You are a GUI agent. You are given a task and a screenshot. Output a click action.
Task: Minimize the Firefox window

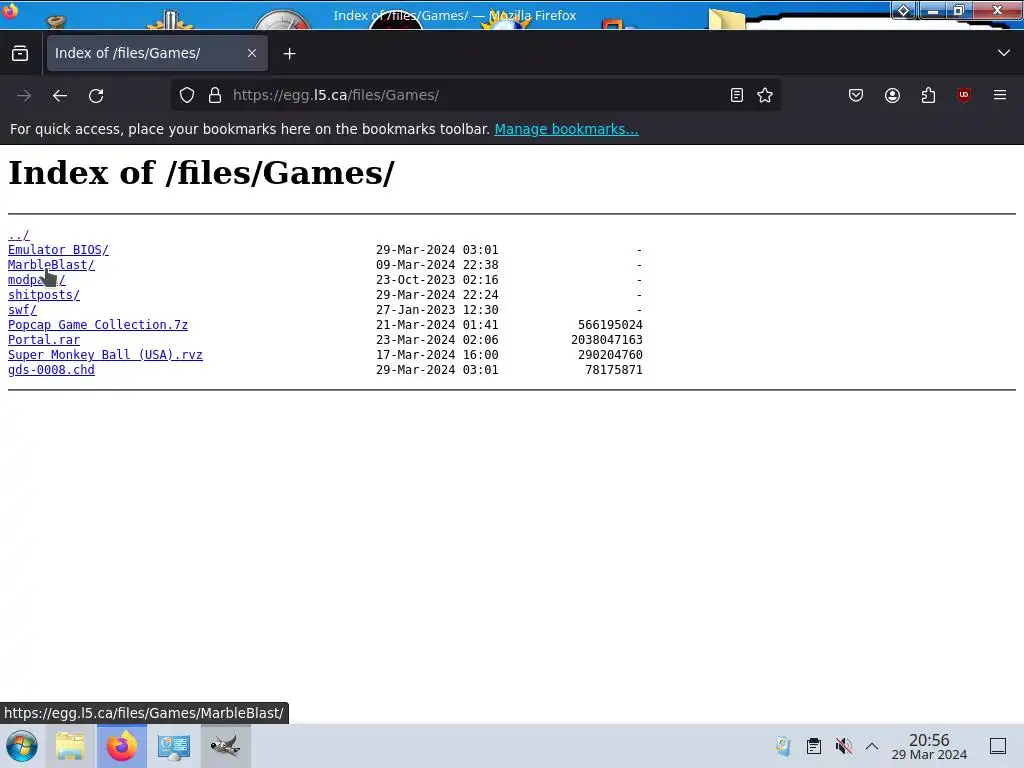tap(932, 10)
